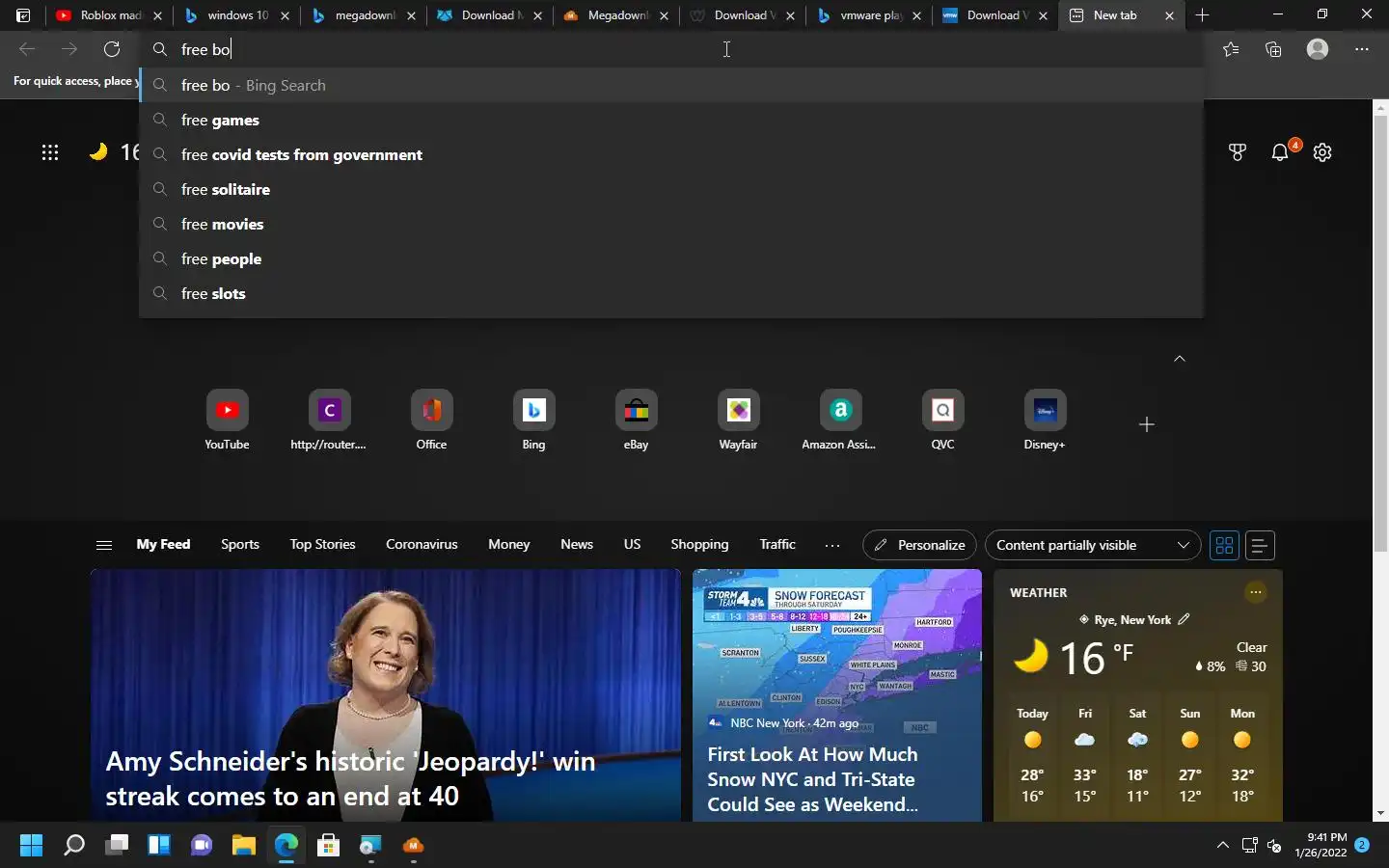
Task: Close the New tab browser tab
Action: (1169, 15)
